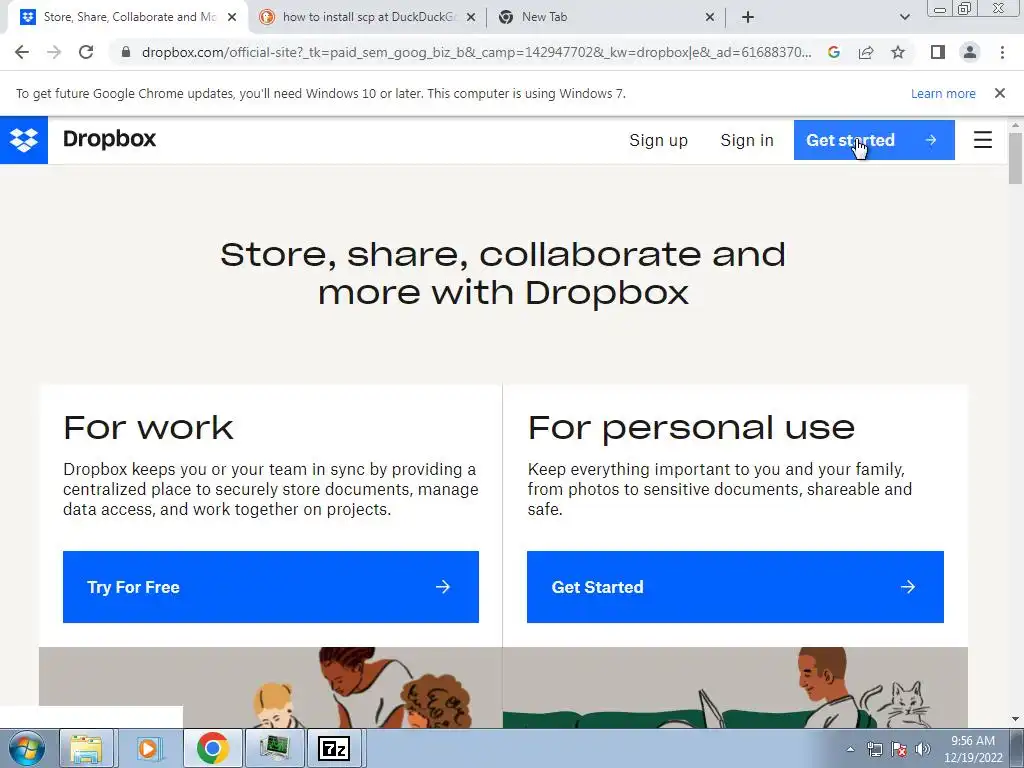Bookmark this page with star icon

[898, 52]
